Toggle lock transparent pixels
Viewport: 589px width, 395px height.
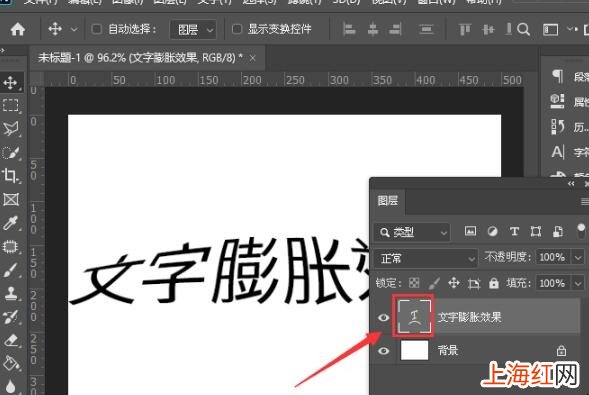(414, 283)
